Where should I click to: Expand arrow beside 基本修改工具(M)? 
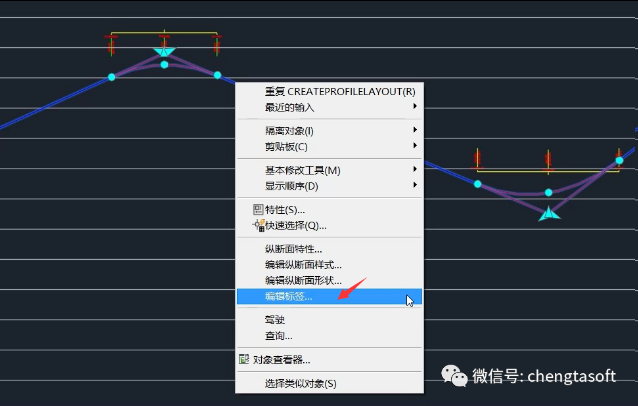(x=415, y=169)
